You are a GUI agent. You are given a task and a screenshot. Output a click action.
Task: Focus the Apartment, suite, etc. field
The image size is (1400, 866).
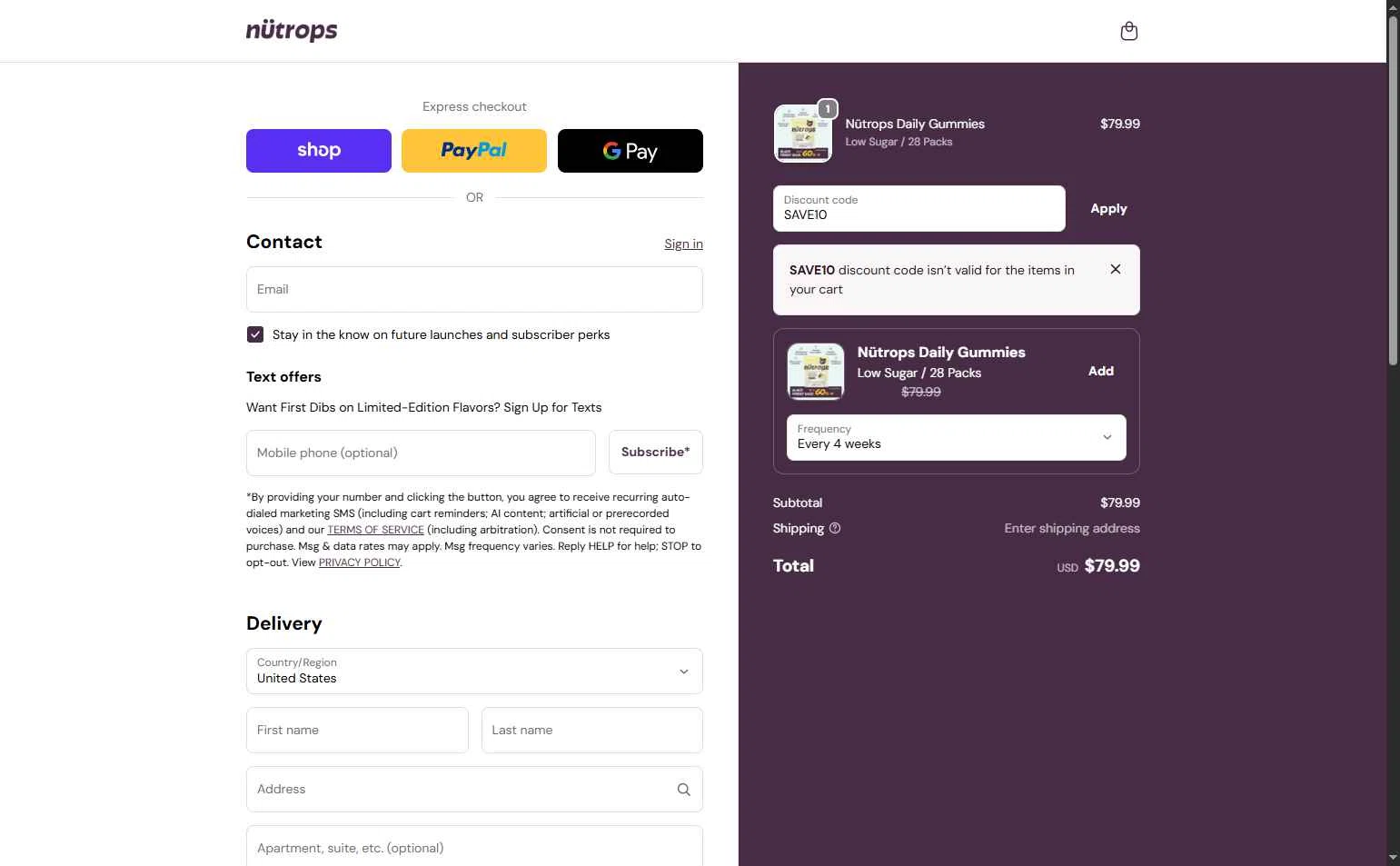pos(474,847)
